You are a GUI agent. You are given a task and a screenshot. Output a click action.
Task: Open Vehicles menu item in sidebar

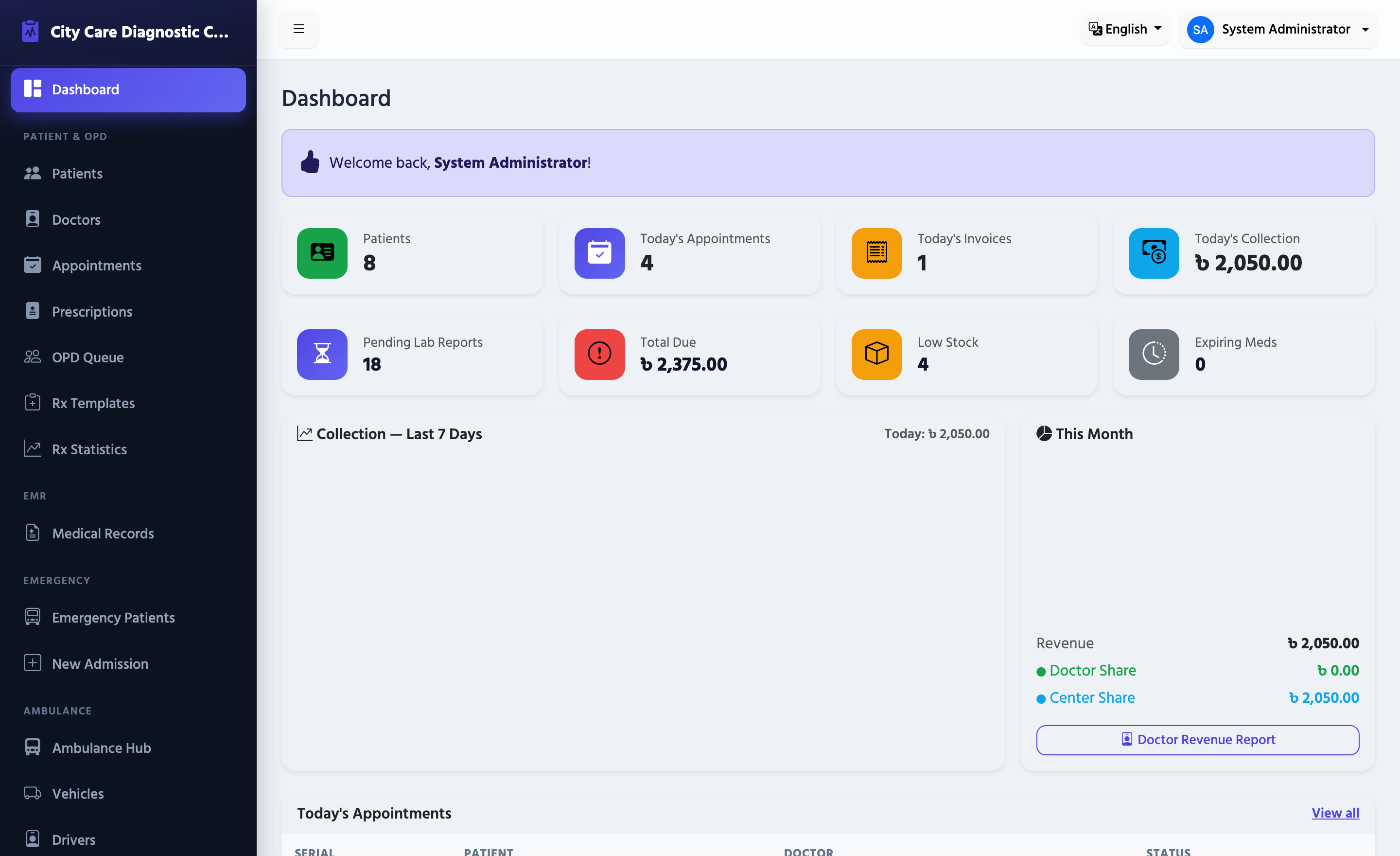pos(128,793)
